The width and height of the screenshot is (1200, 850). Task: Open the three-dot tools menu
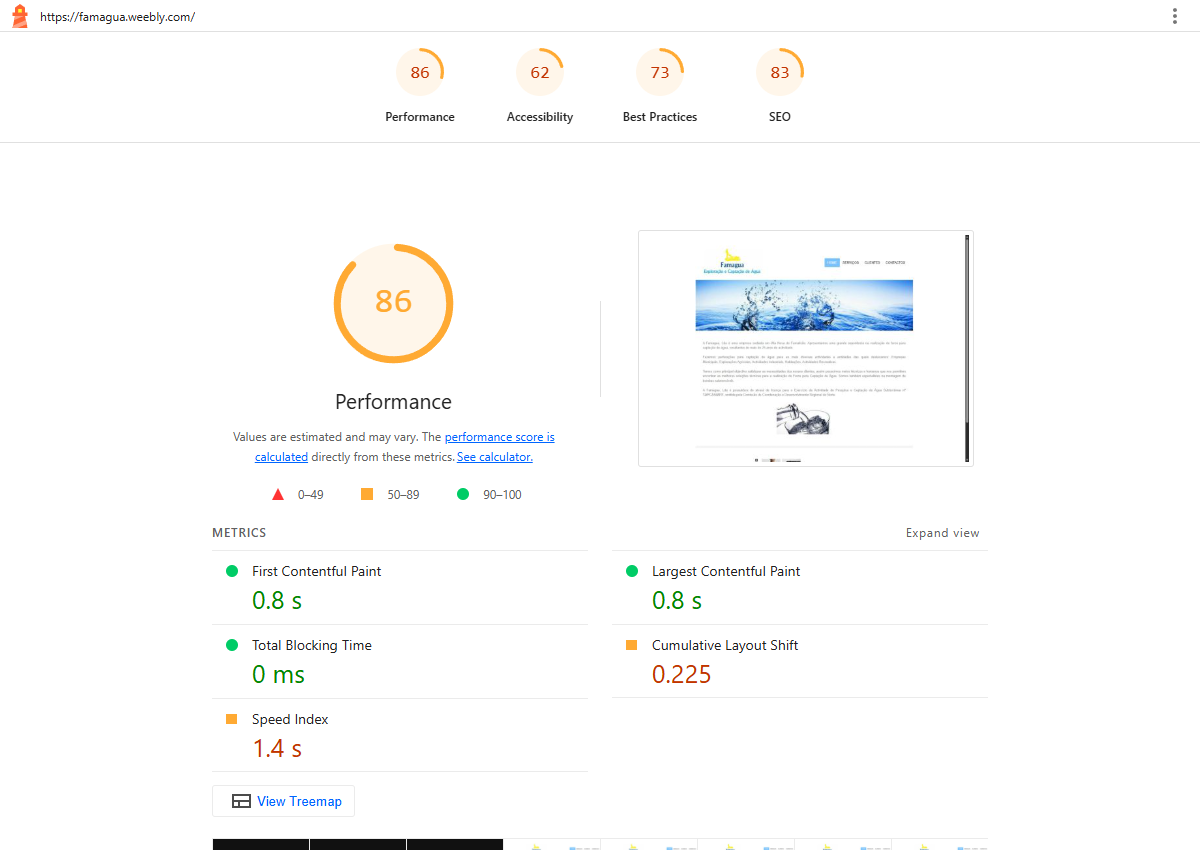(1175, 16)
